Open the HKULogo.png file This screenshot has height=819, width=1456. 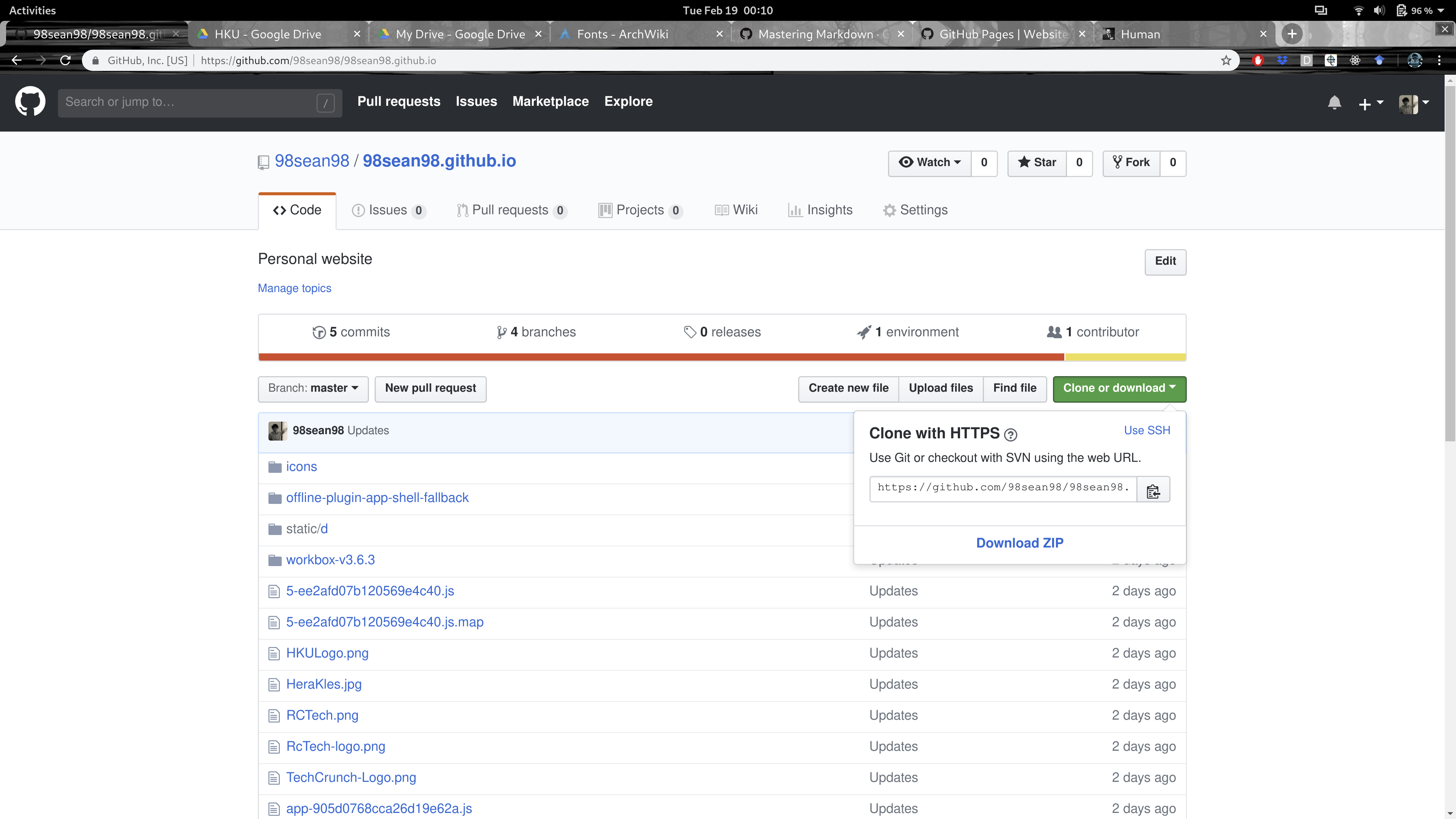point(327,653)
